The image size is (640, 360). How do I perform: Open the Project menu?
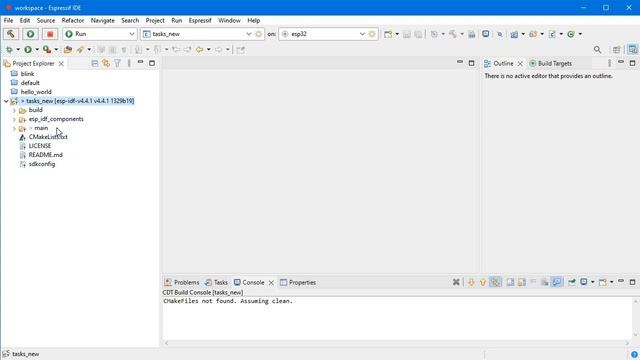155,20
